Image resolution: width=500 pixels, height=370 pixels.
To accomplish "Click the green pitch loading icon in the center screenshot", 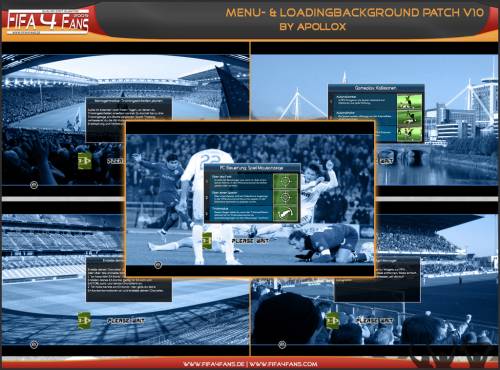I will pos(207,240).
